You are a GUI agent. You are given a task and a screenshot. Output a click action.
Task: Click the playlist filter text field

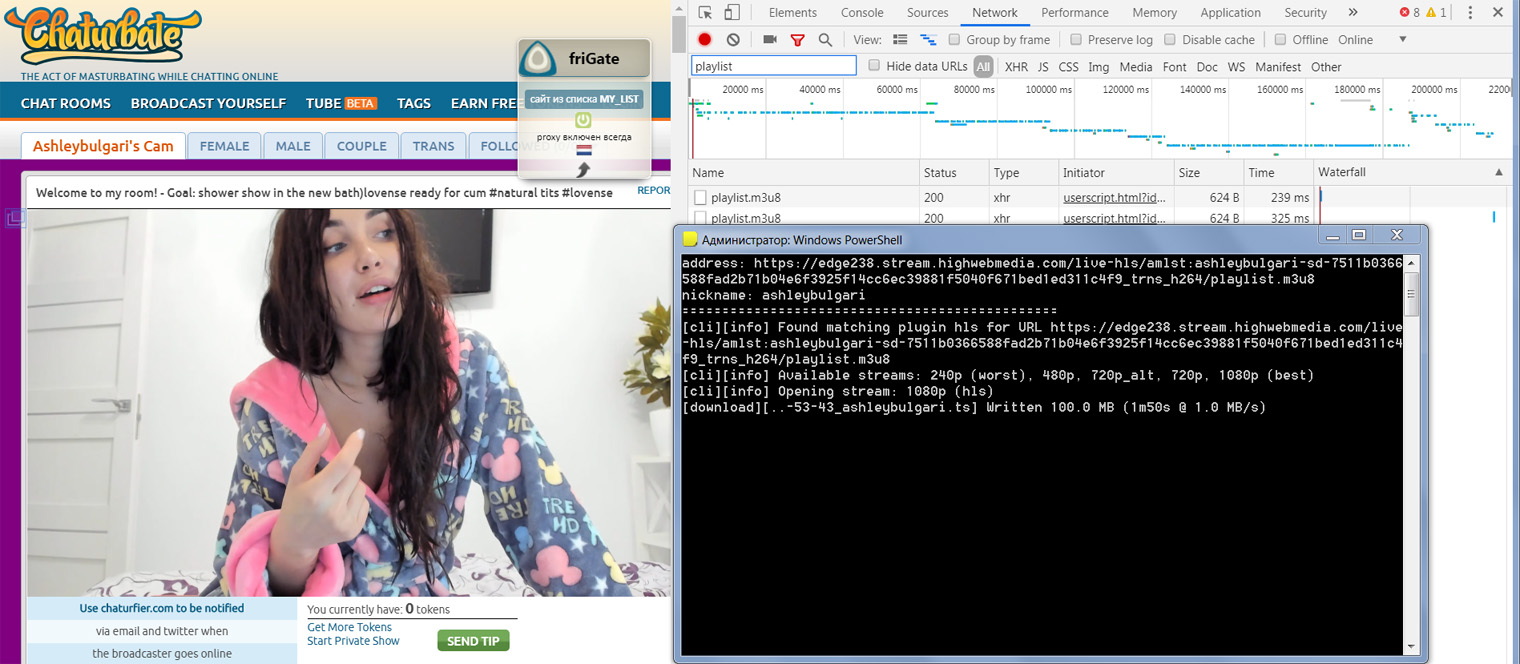[773, 66]
